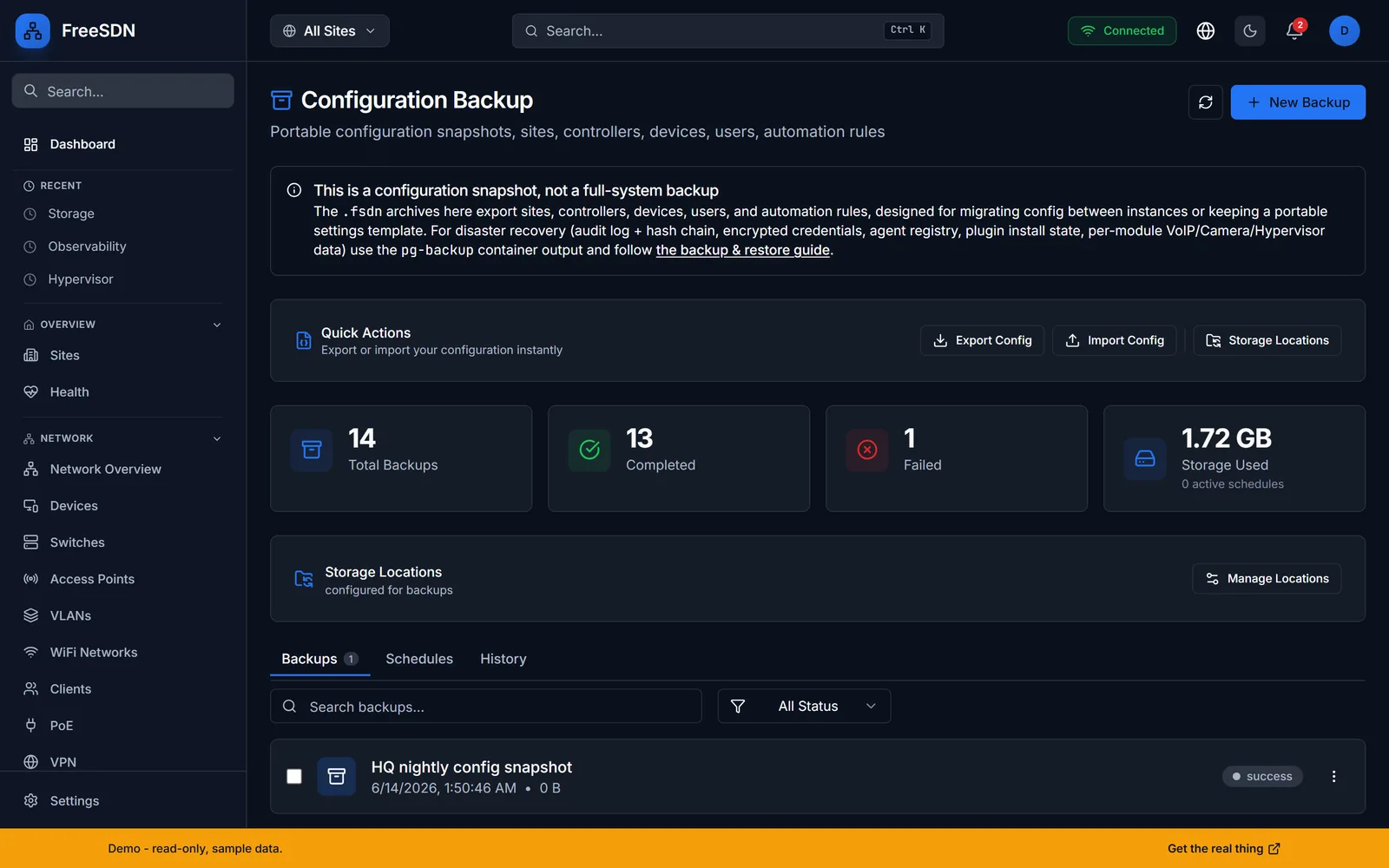Open Switches in the sidebar
The width and height of the screenshot is (1389, 868).
click(122, 542)
